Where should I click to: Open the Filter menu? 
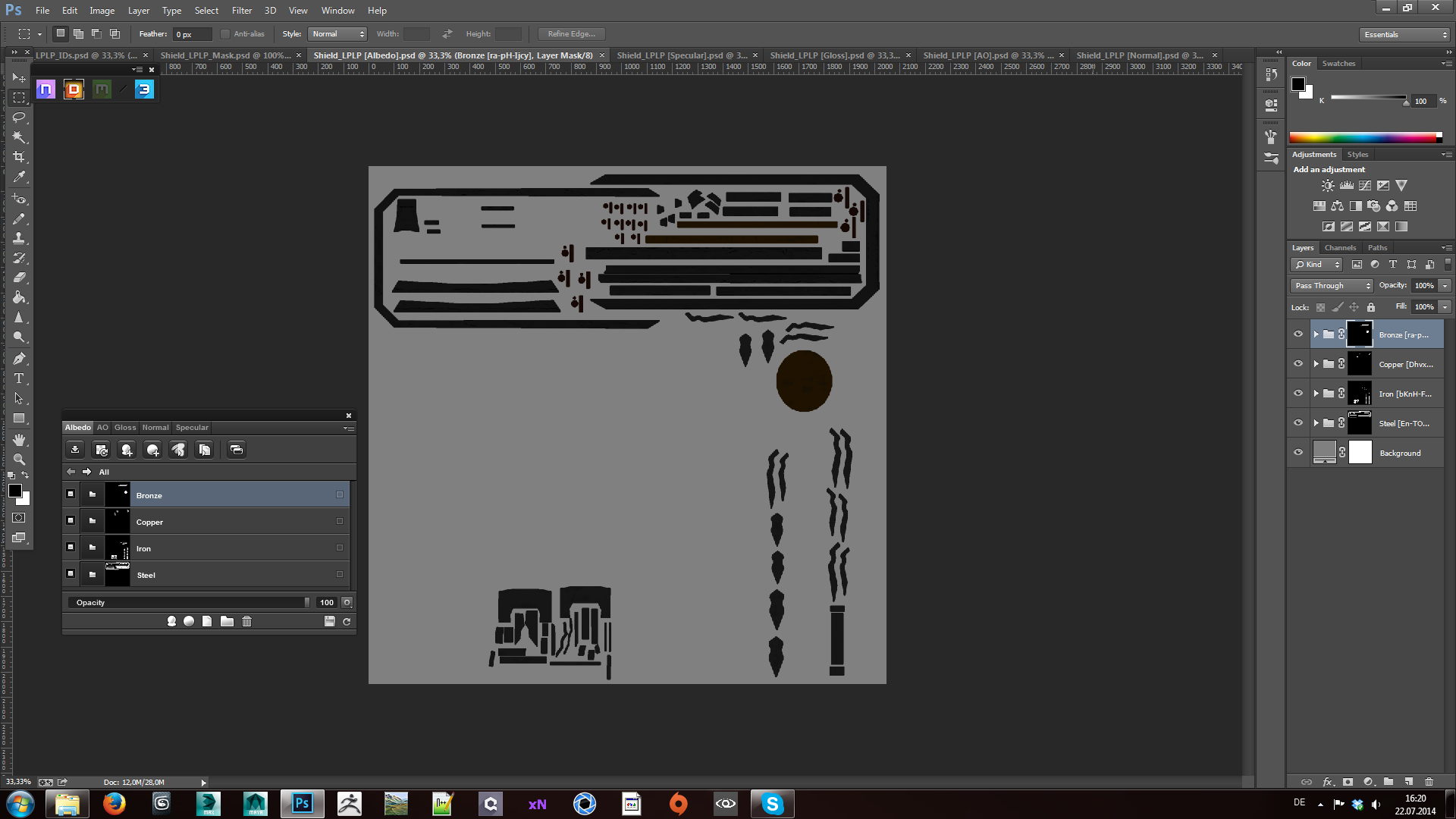pyautogui.click(x=242, y=11)
